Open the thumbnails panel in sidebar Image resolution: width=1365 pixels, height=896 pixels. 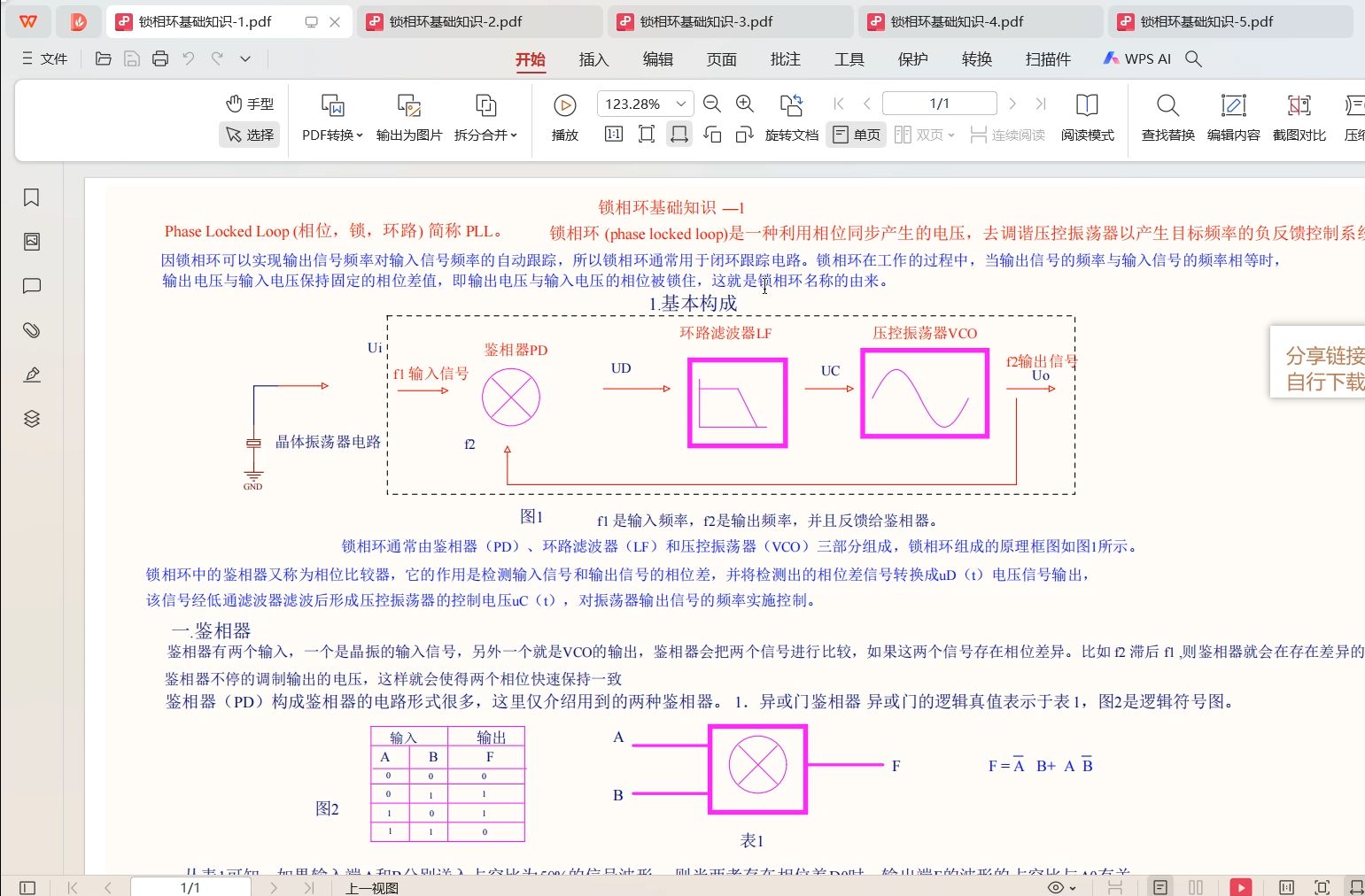(32, 242)
